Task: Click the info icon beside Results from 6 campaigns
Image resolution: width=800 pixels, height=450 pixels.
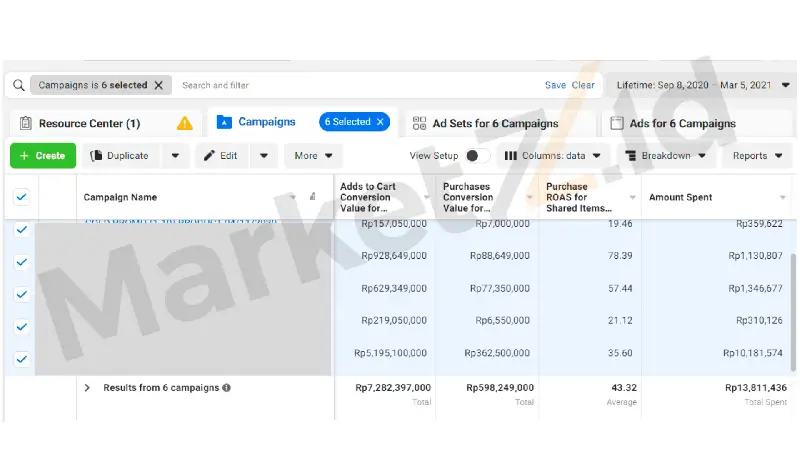Action: [x=226, y=387]
